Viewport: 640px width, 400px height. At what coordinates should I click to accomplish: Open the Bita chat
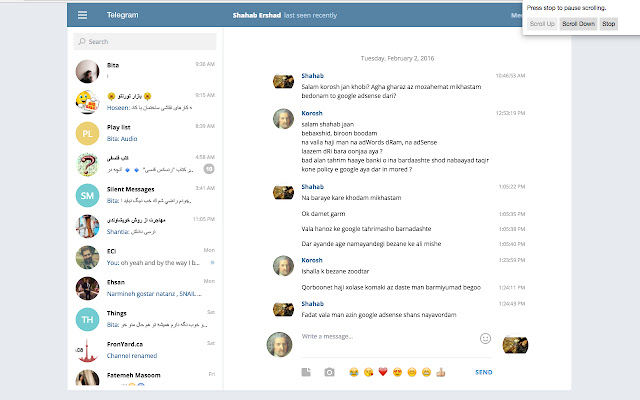145,71
